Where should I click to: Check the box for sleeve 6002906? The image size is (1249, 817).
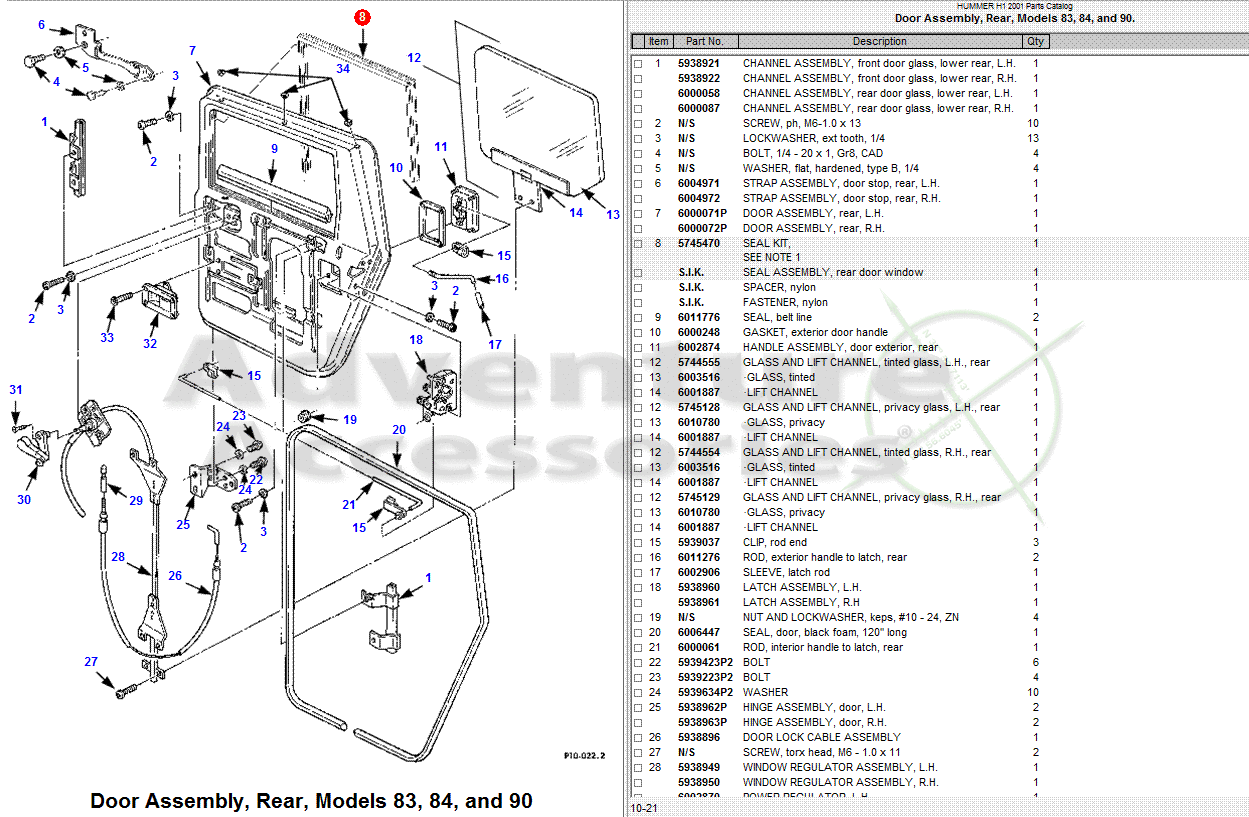point(637,573)
